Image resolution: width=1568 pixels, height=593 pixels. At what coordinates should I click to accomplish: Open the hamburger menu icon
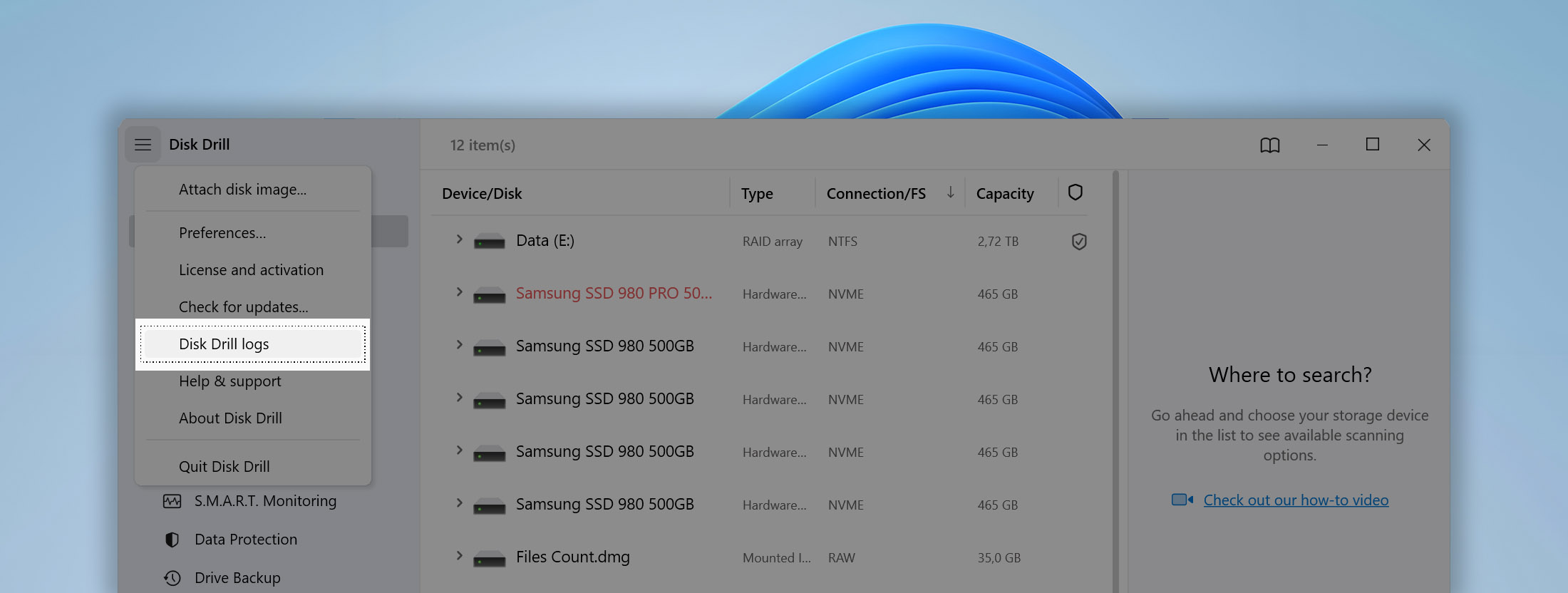tap(143, 145)
